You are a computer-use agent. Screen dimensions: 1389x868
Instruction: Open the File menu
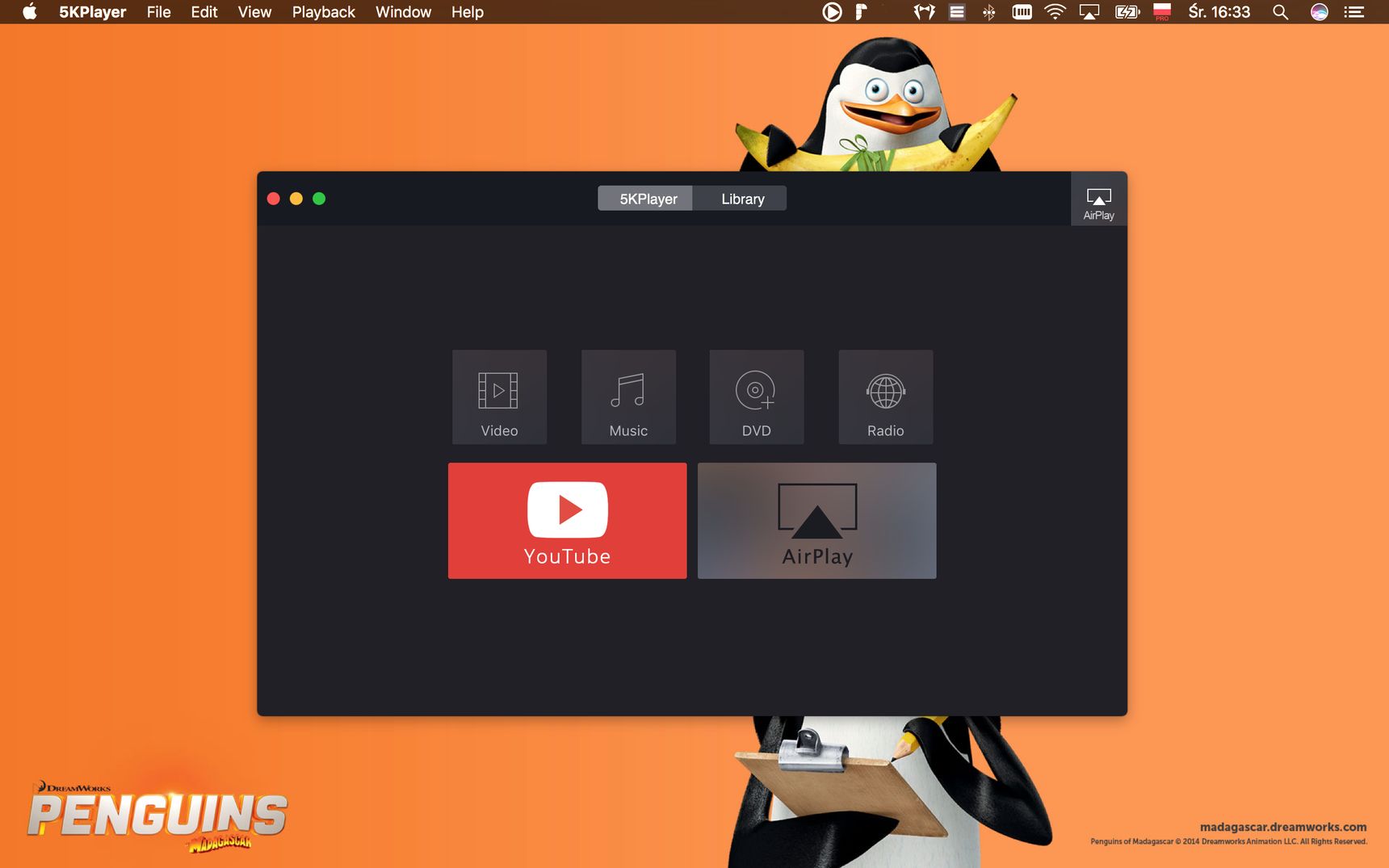(159, 12)
